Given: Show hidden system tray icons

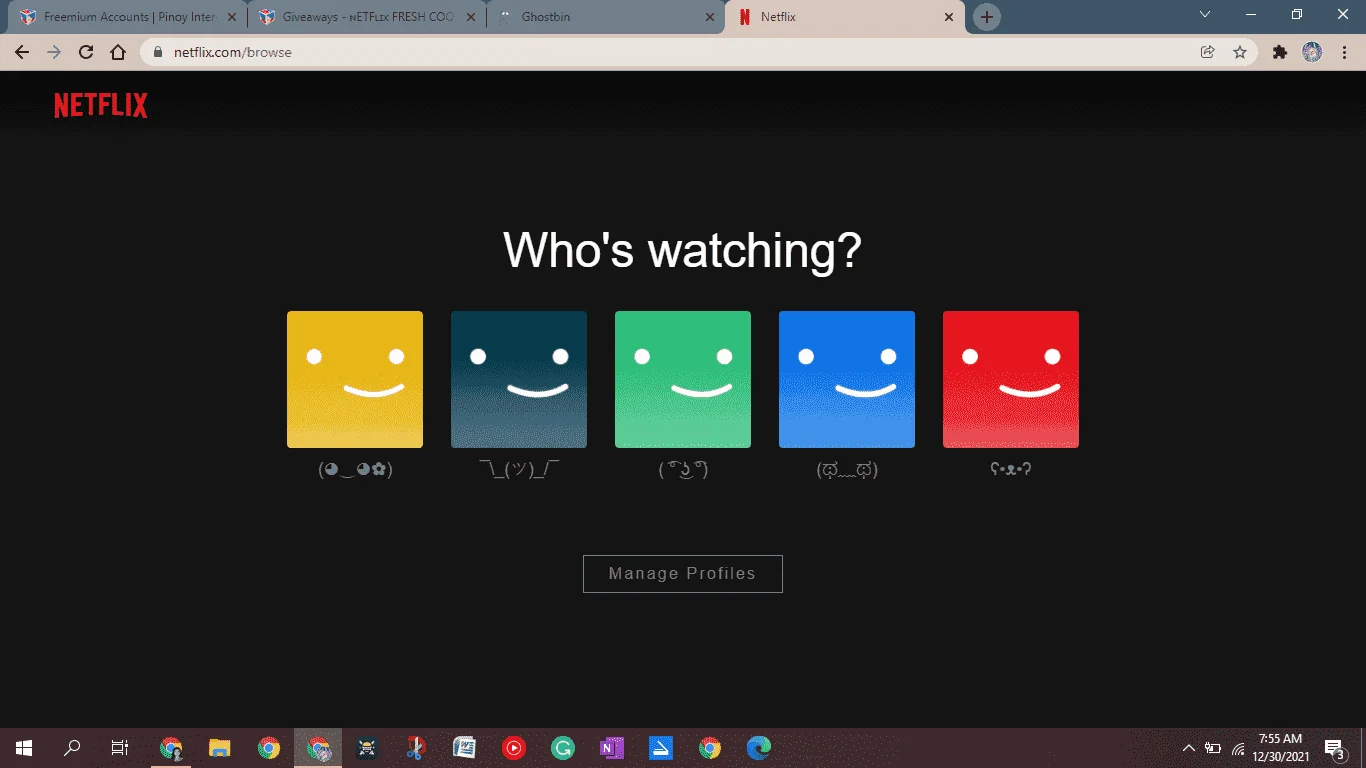Looking at the screenshot, I should pos(1189,747).
